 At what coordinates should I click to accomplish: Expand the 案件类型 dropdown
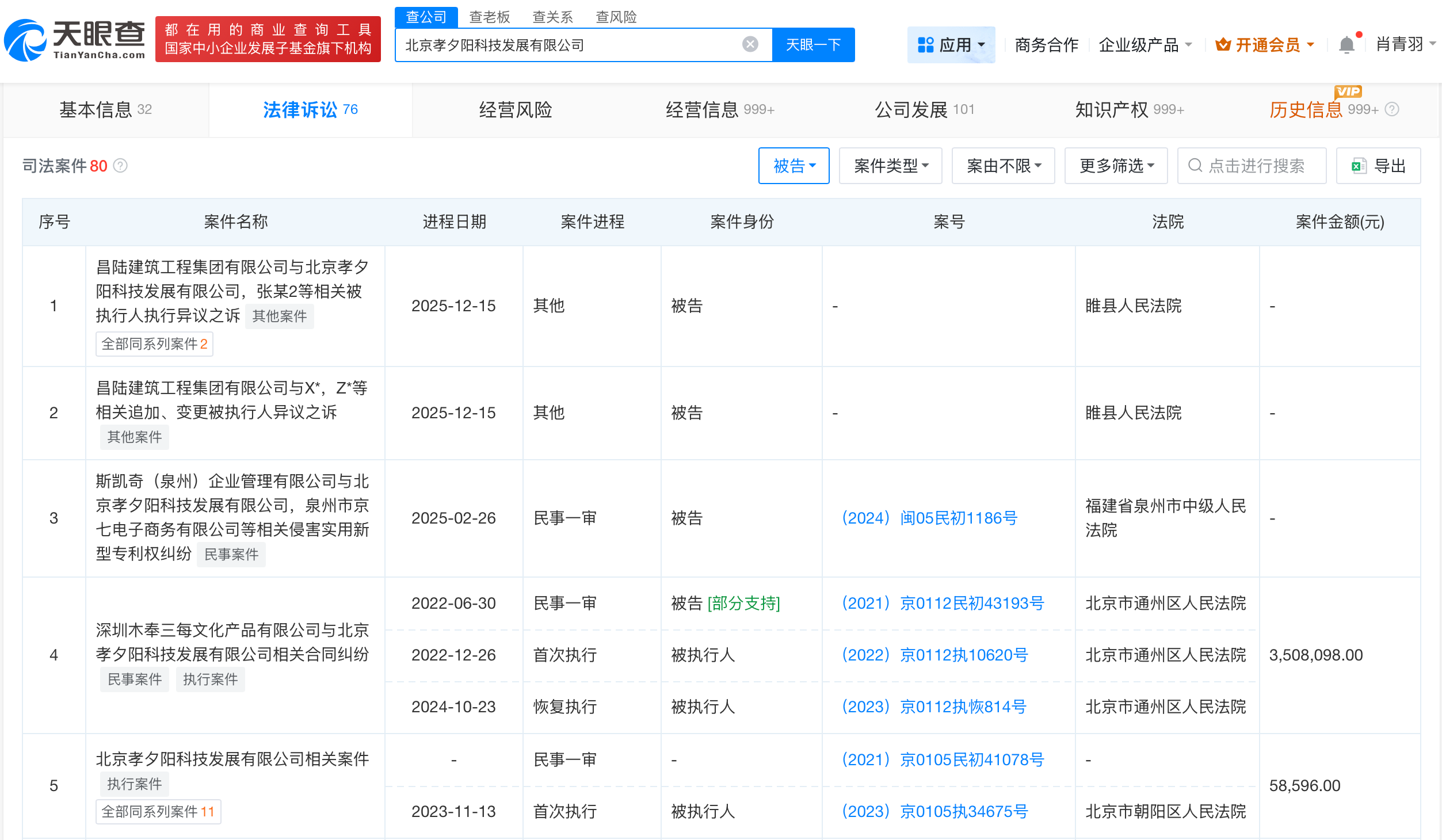point(890,166)
